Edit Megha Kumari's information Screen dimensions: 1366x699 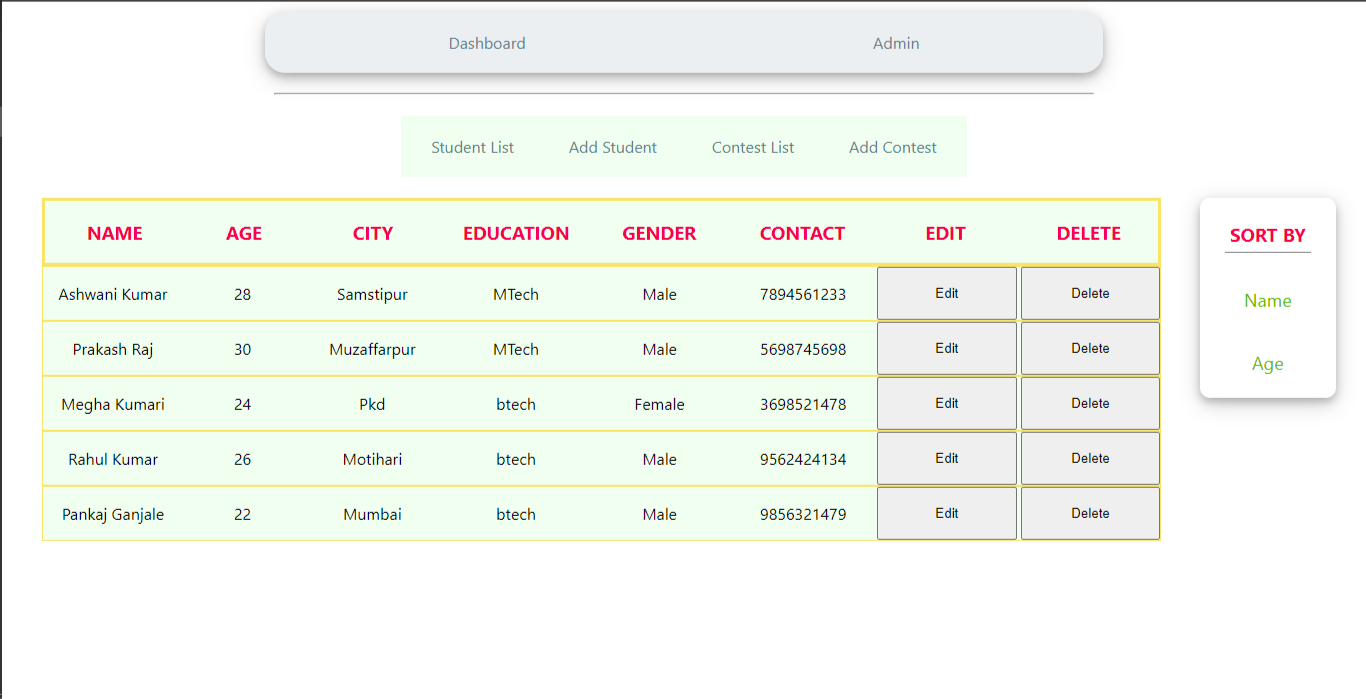pos(946,402)
